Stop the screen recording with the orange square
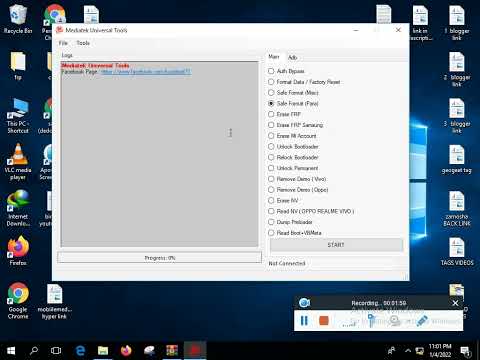Screen dimensions: 480x360 pyautogui.click(x=324, y=321)
